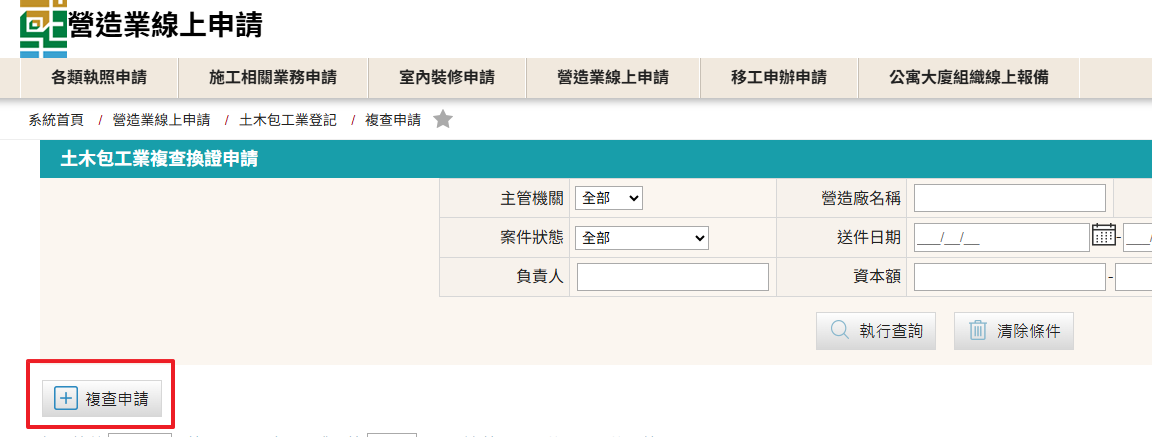This screenshot has width=1152, height=437.
Task: Click the green building logo icon
Action: [43, 25]
